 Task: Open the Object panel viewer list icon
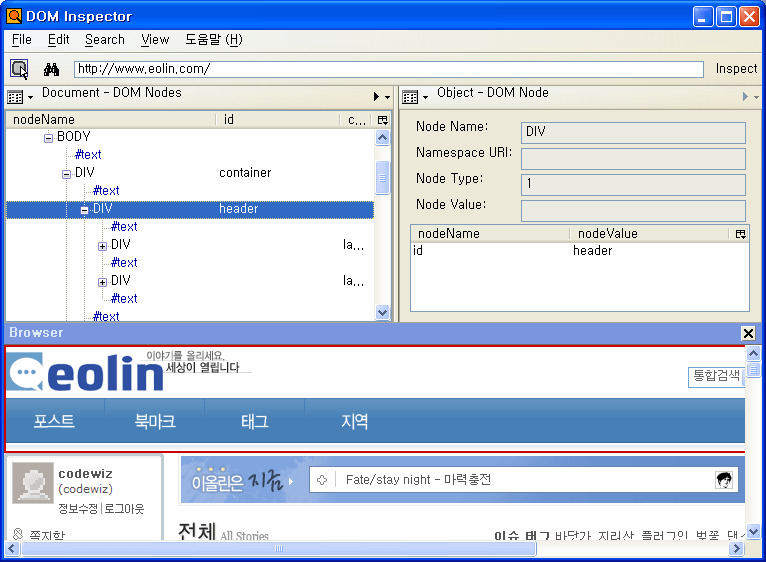pos(412,97)
